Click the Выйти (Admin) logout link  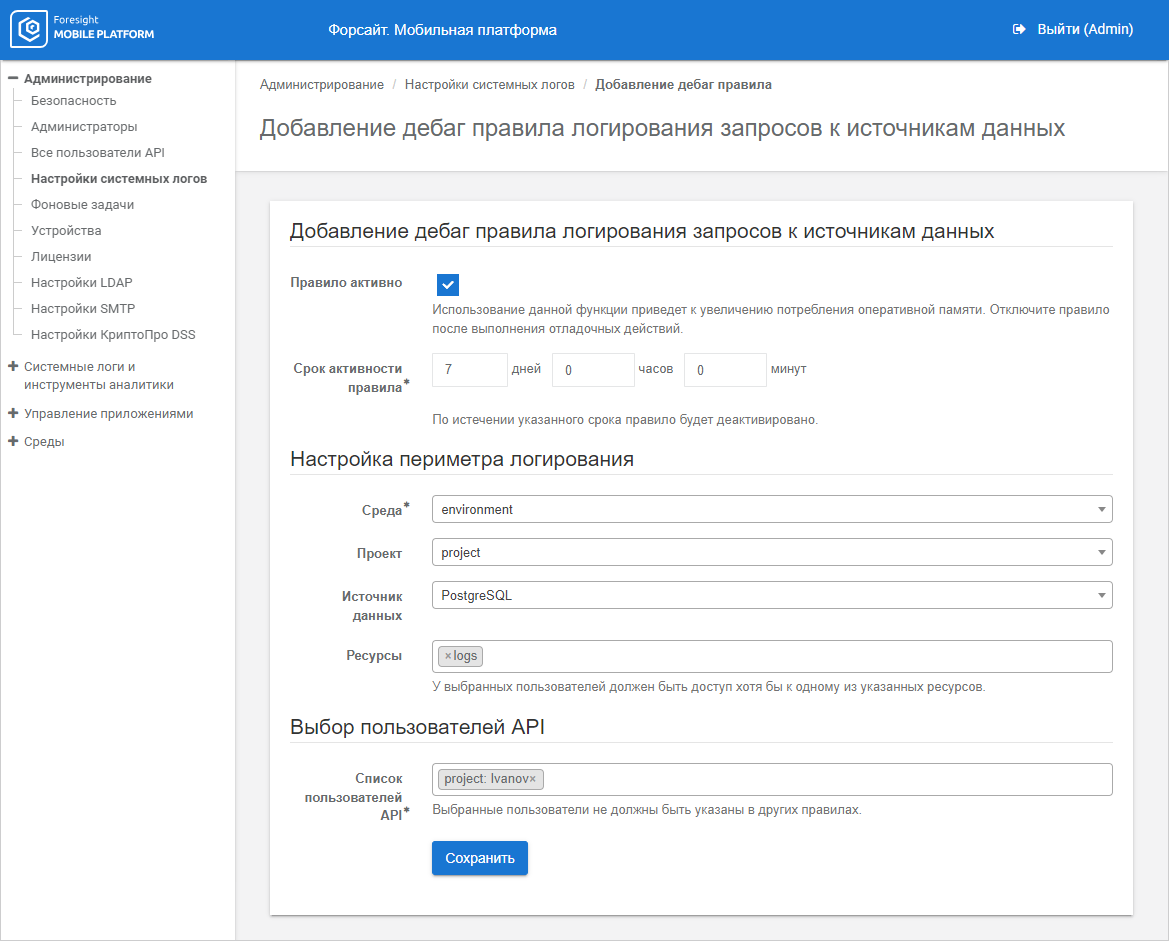coord(1084,30)
